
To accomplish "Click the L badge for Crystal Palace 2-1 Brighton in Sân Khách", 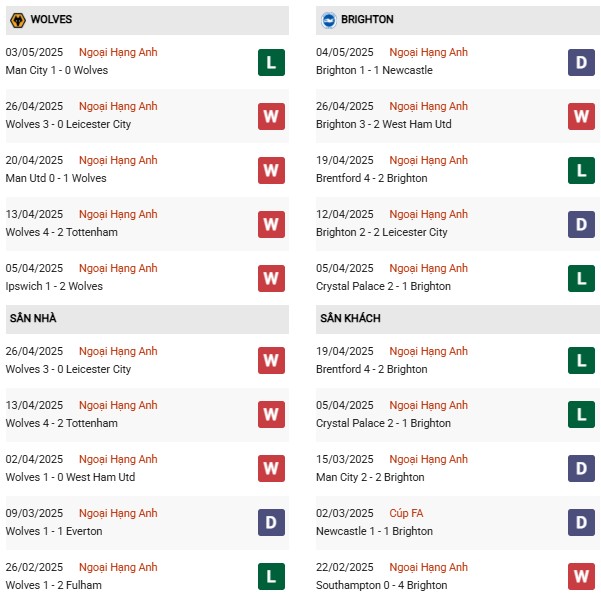I will click(582, 415).
